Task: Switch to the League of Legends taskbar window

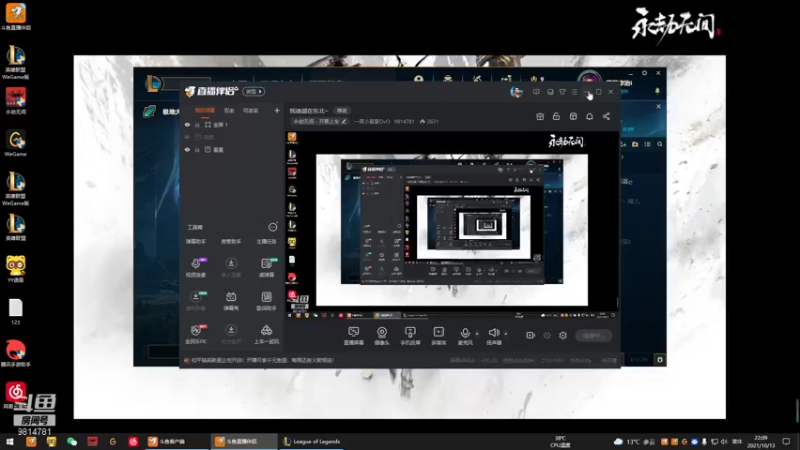Action: point(311,441)
